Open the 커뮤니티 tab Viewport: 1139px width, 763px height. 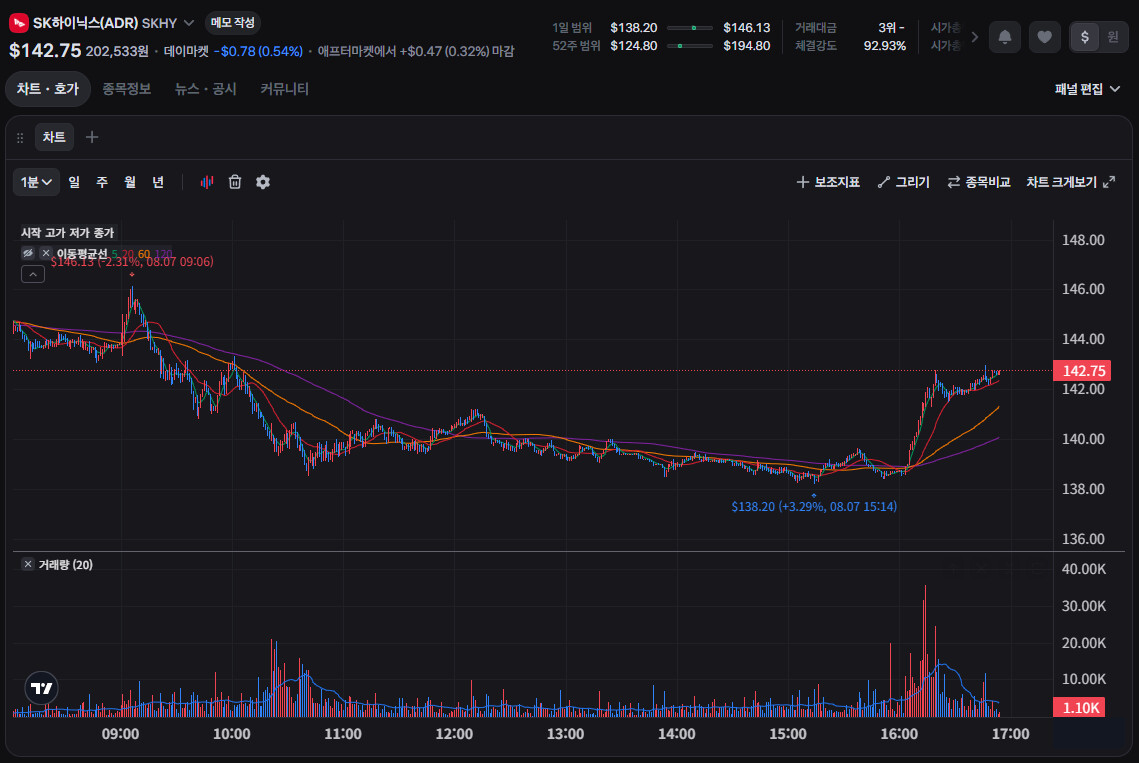[285, 89]
